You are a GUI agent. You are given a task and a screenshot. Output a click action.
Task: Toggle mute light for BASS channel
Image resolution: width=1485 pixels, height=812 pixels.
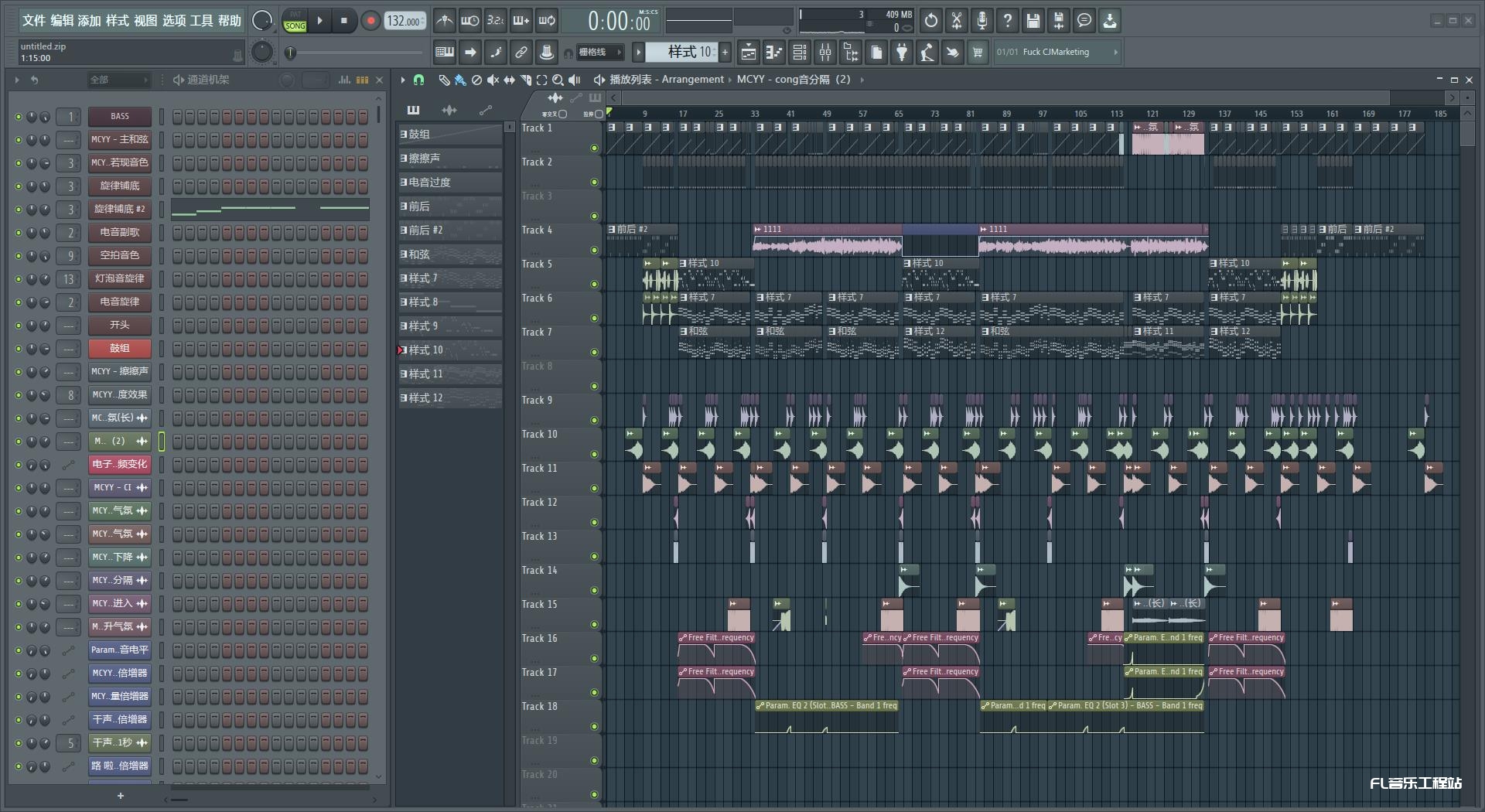(19, 117)
